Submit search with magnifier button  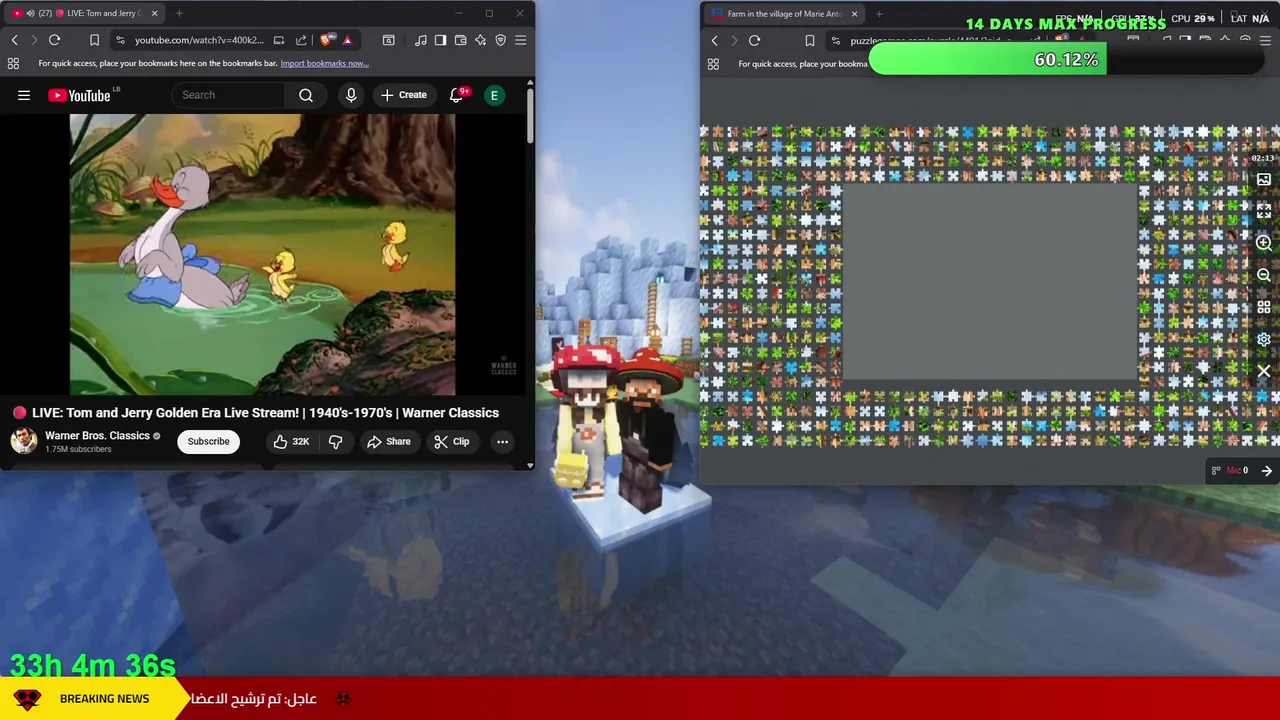coord(306,95)
